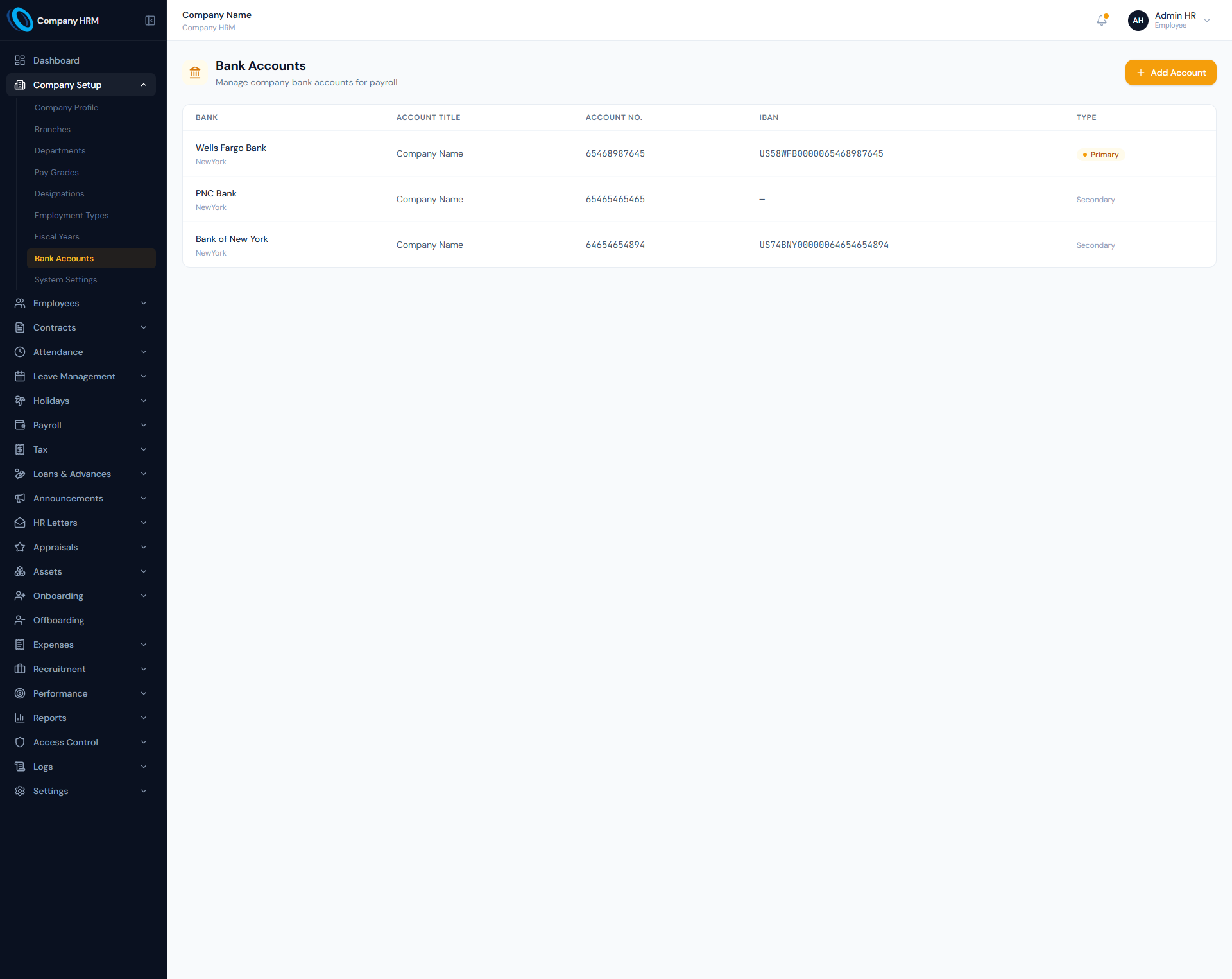The image size is (1232, 979).
Task: Click the Assets boxes icon
Action: point(20,571)
